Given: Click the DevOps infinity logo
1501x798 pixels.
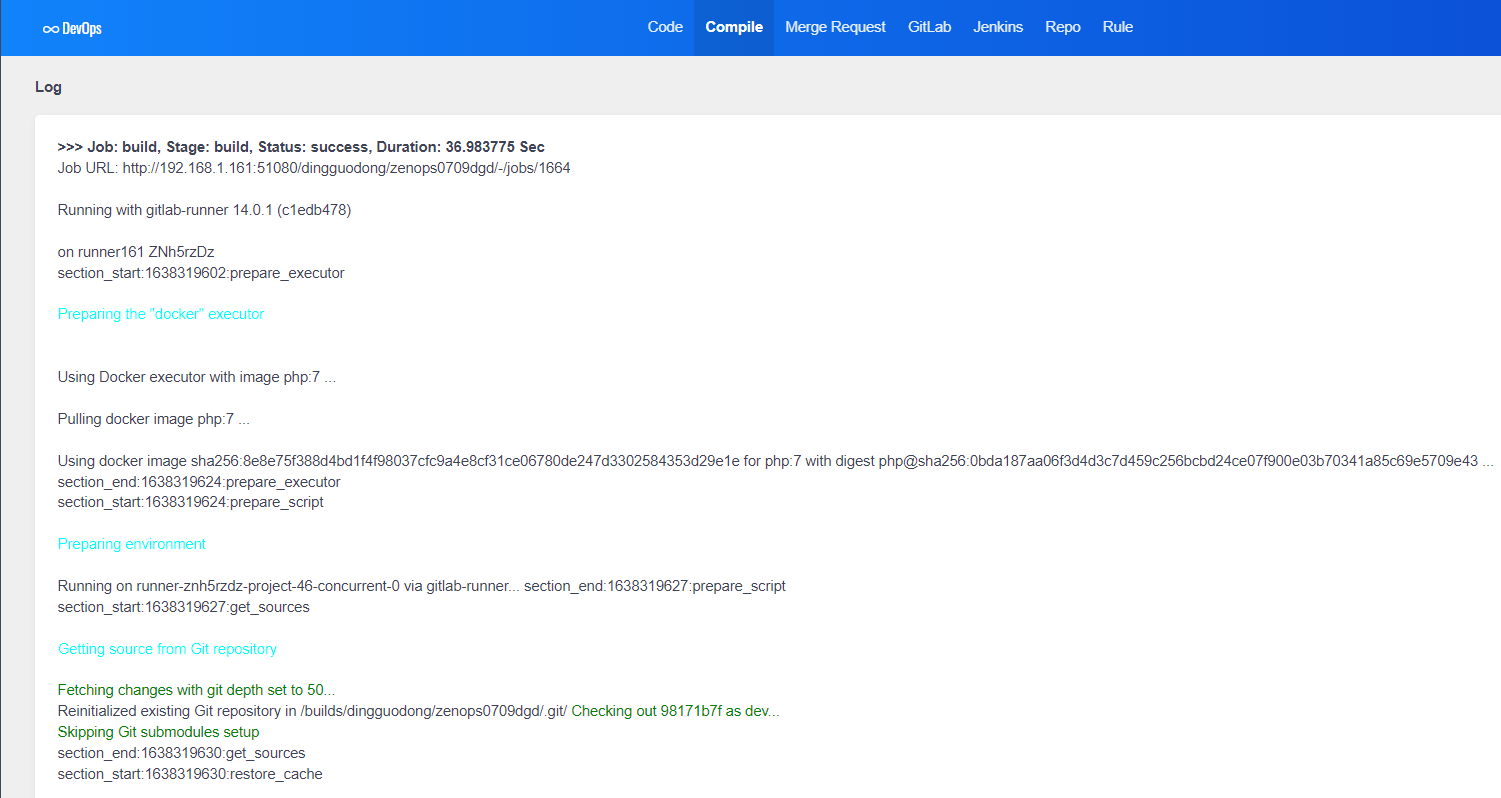Looking at the screenshot, I should pyautogui.click(x=72, y=28).
